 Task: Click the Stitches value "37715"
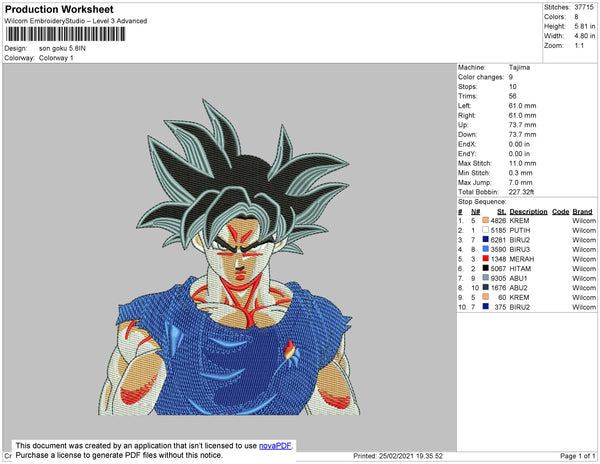click(x=584, y=7)
